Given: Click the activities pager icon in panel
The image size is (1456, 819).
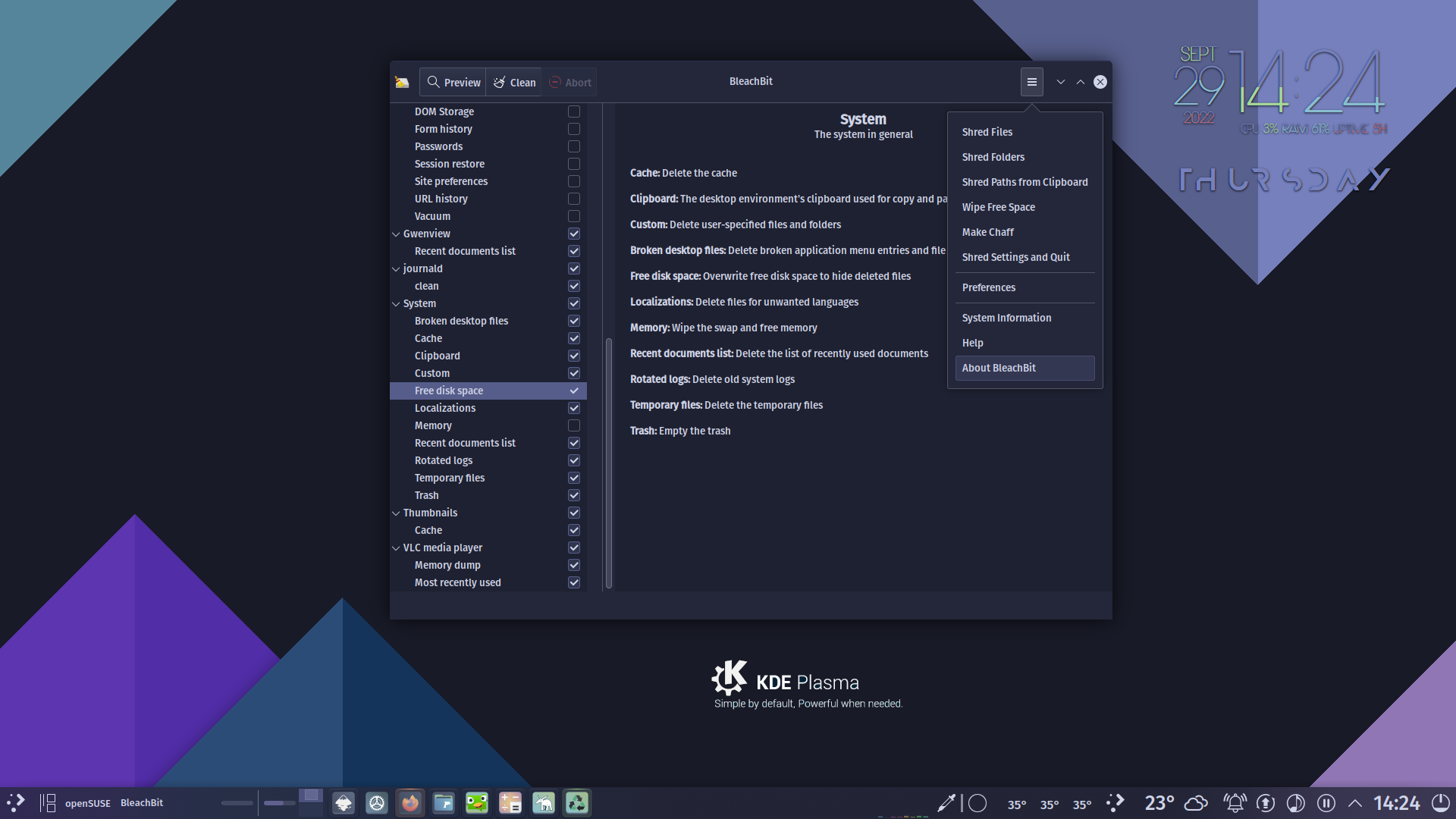Looking at the screenshot, I should pos(48,802).
